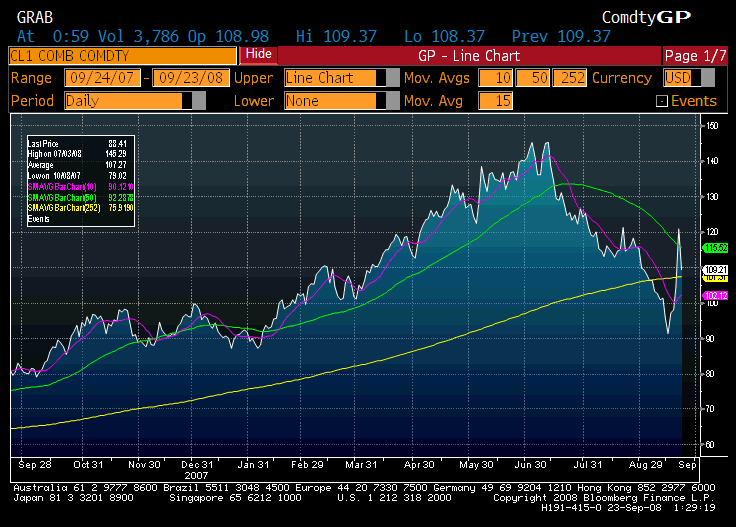Click the Hide button

click(x=258, y=55)
